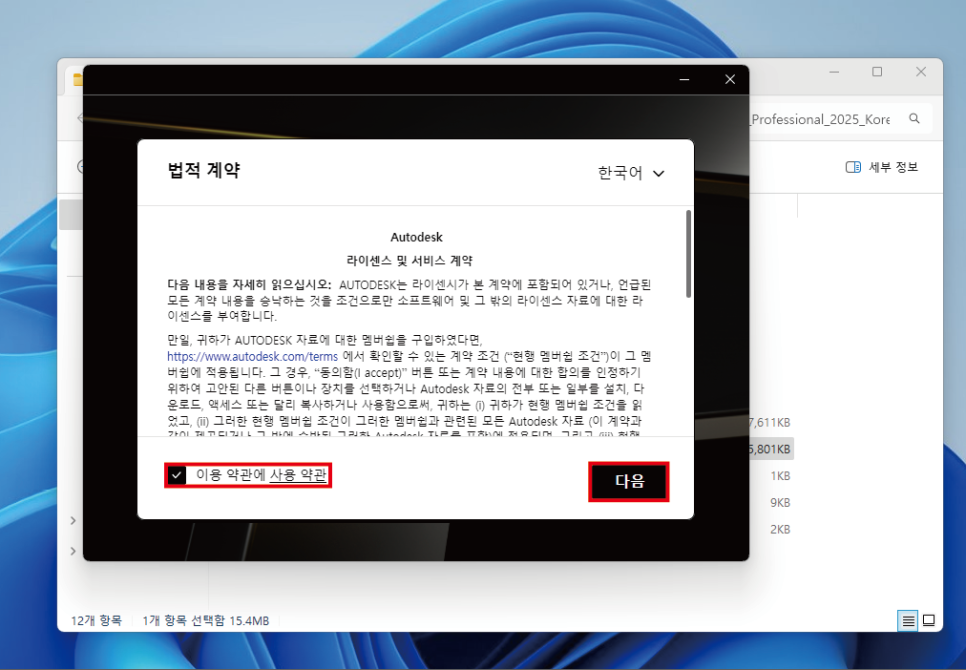Select the file row showing 9KB
966x670 pixels.
(x=771, y=502)
